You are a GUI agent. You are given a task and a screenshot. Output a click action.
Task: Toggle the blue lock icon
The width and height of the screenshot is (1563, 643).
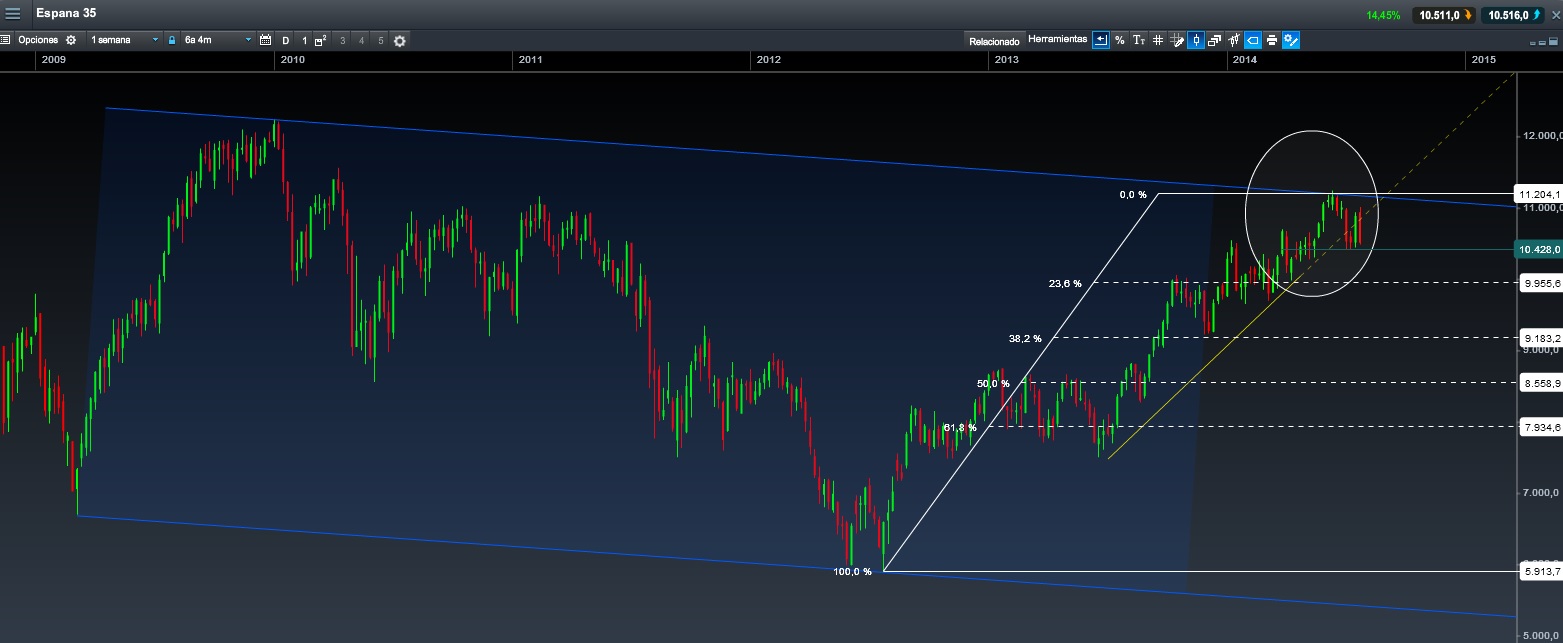[172, 40]
